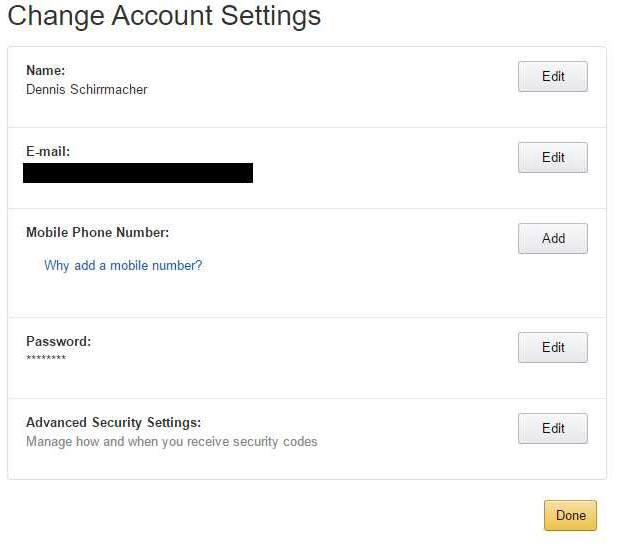Click the word 'Settings' in the page heading
Screen dimensions: 633x551
pos(270,17)
